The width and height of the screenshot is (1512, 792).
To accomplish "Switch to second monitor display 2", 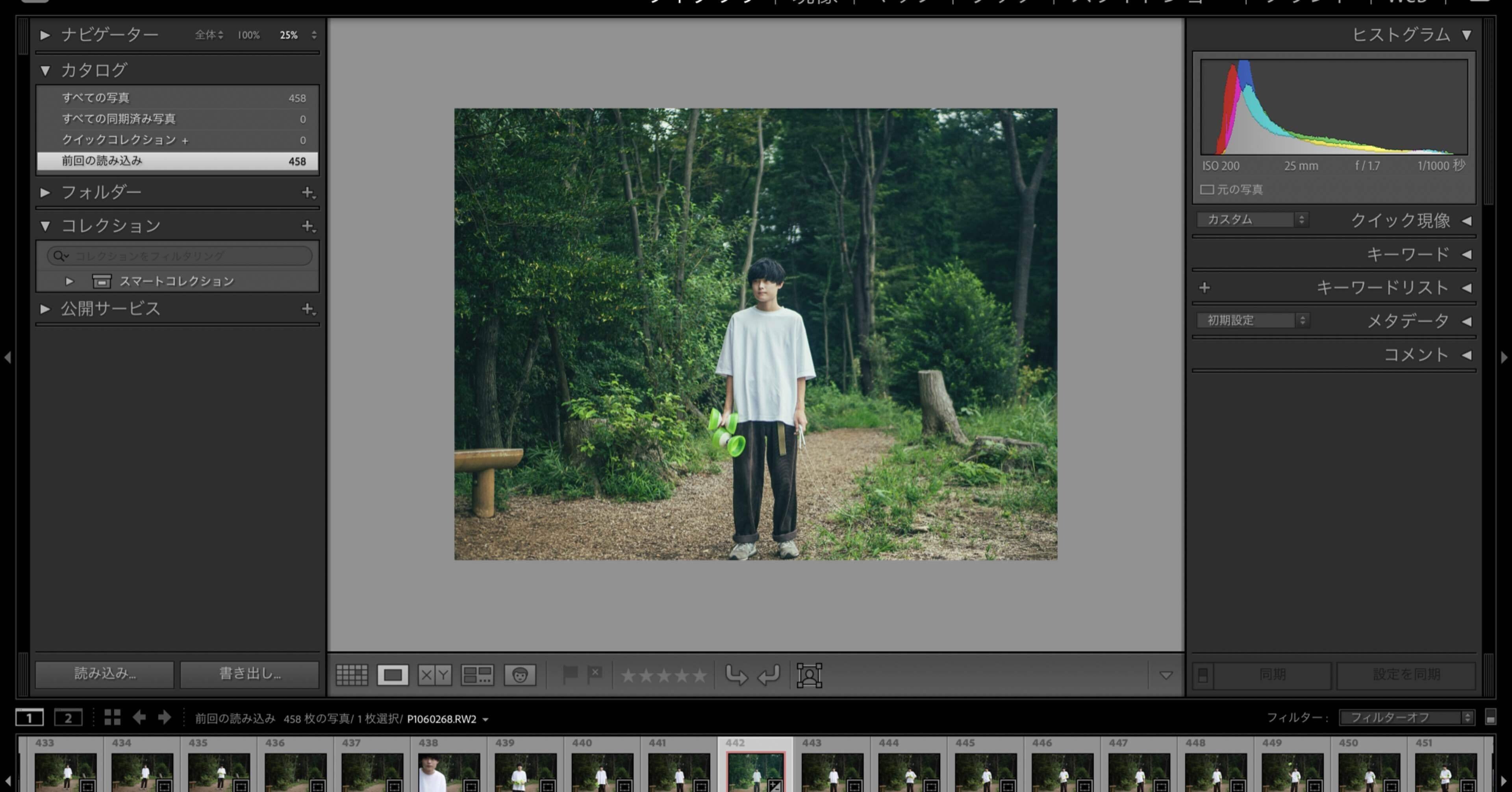I will coord(68,718).
